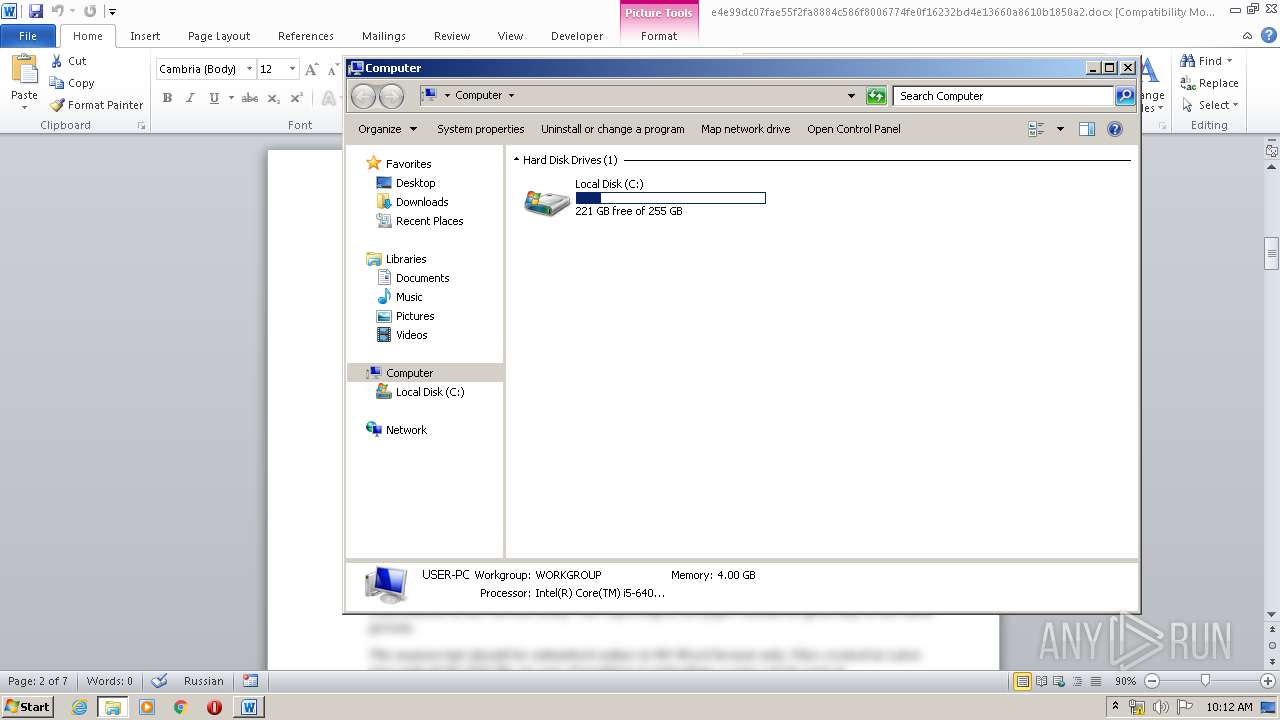The height and width of the screenshot is (720, 1280).
Task: Toggle Bold formatting in Word
Action: (167, 98)
